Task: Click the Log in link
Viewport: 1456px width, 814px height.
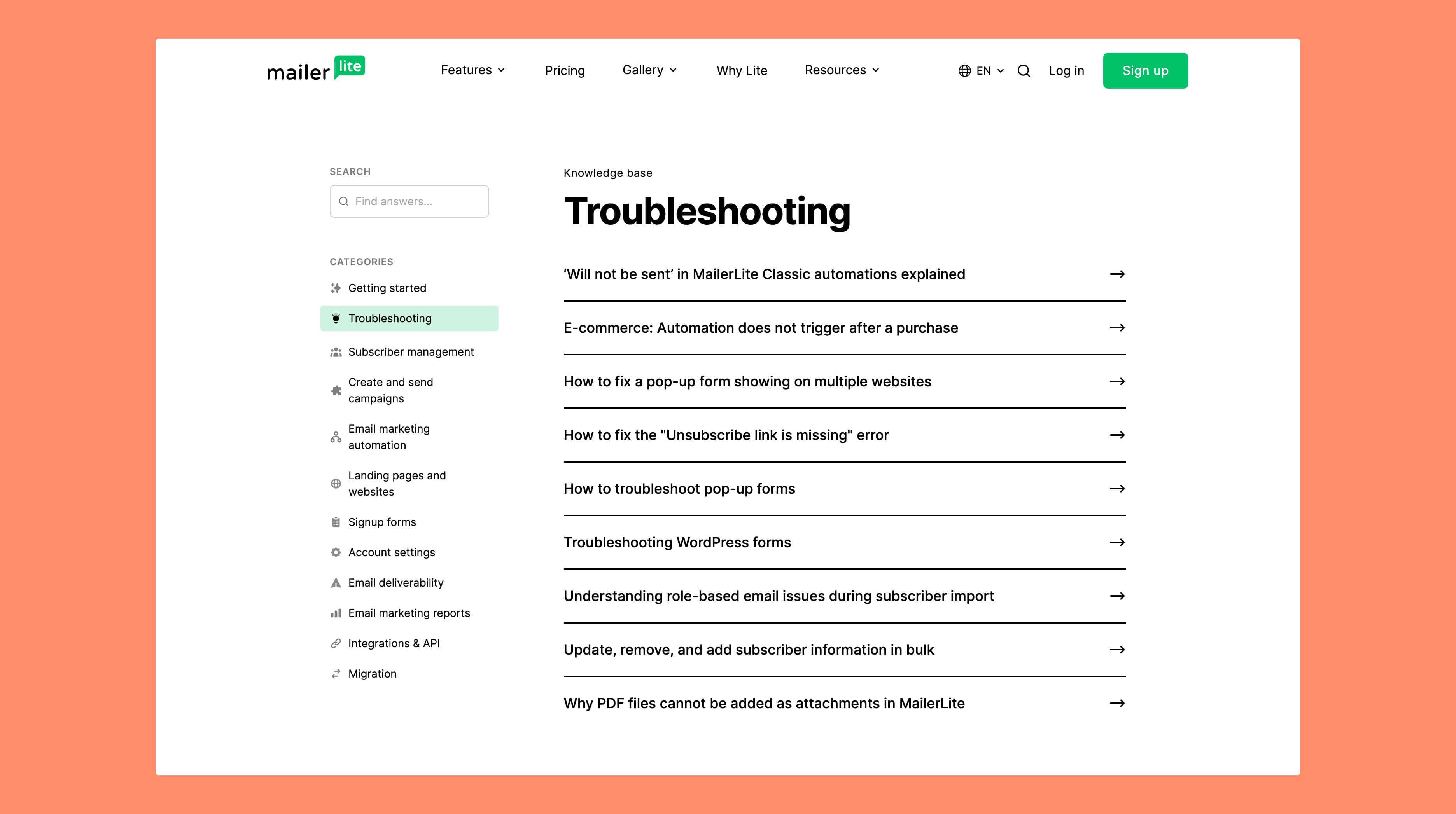Action: [1066, 71]
